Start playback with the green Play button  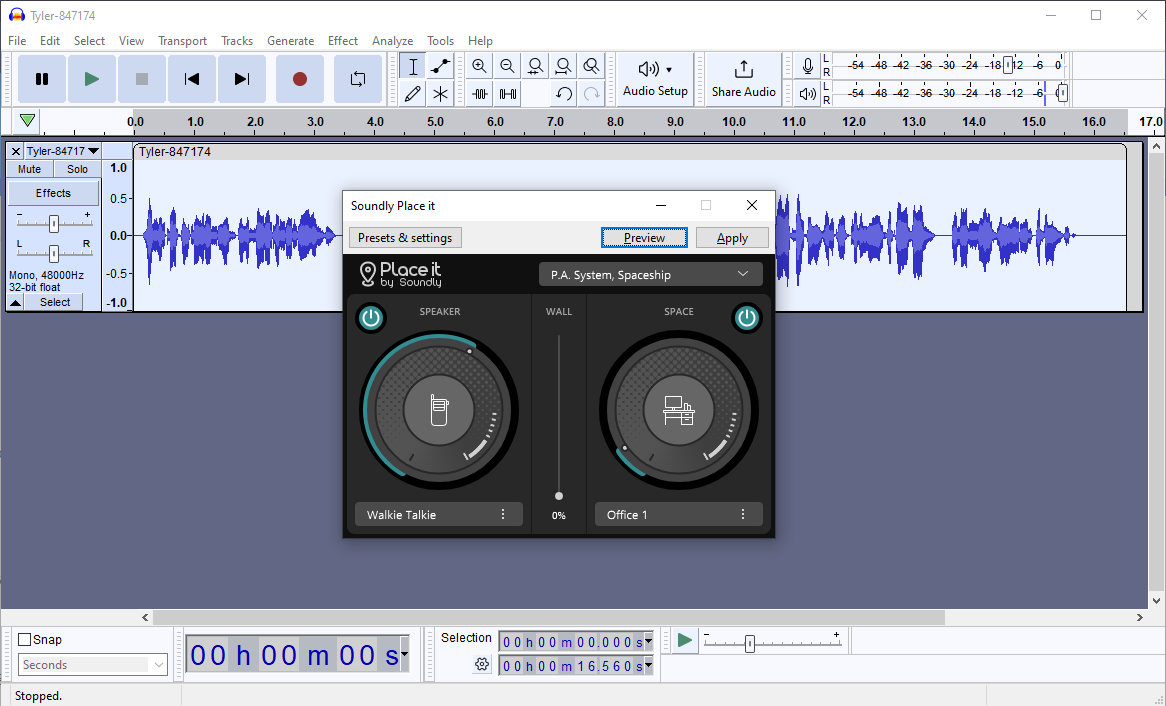tap(91, 79)
